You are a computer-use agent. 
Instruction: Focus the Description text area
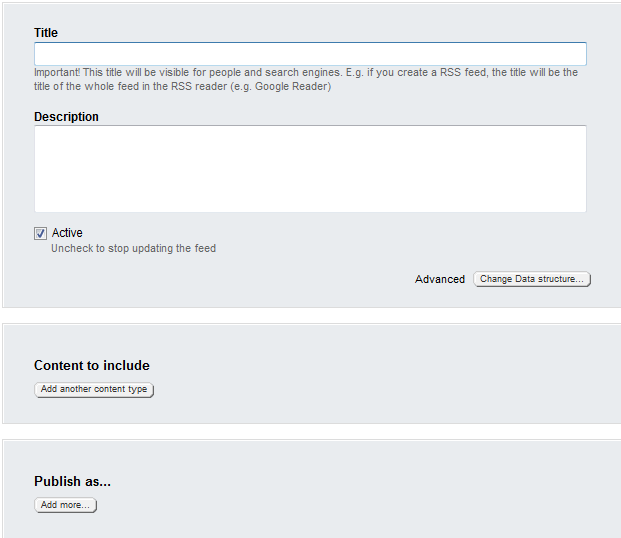pos(310,168)
